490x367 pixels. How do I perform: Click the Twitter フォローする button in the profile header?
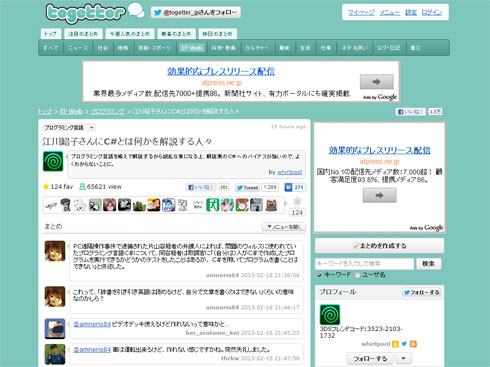point(422,292)
